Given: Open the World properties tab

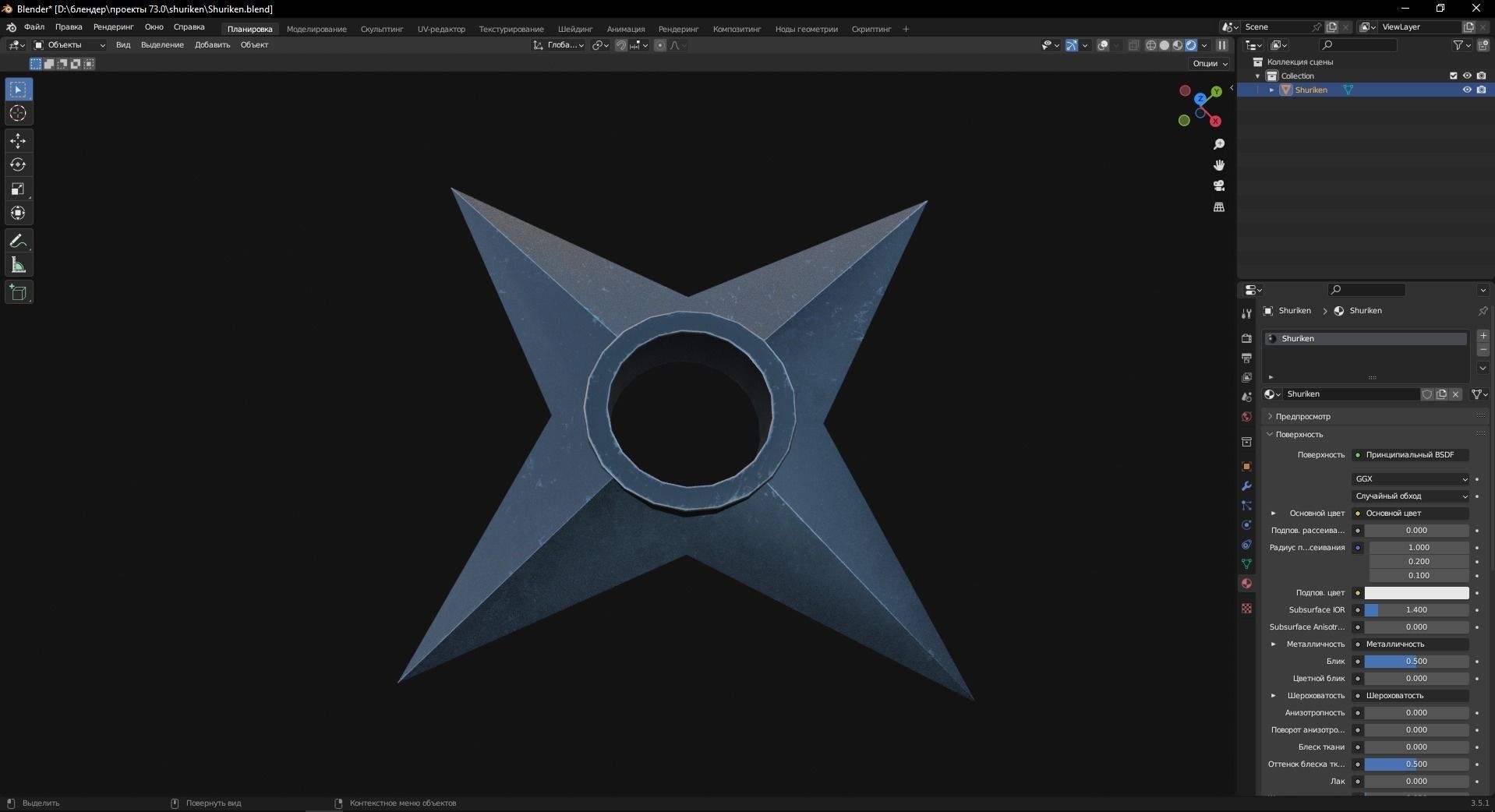Looking at the screenshot, I should click(x=1246, y=417).
